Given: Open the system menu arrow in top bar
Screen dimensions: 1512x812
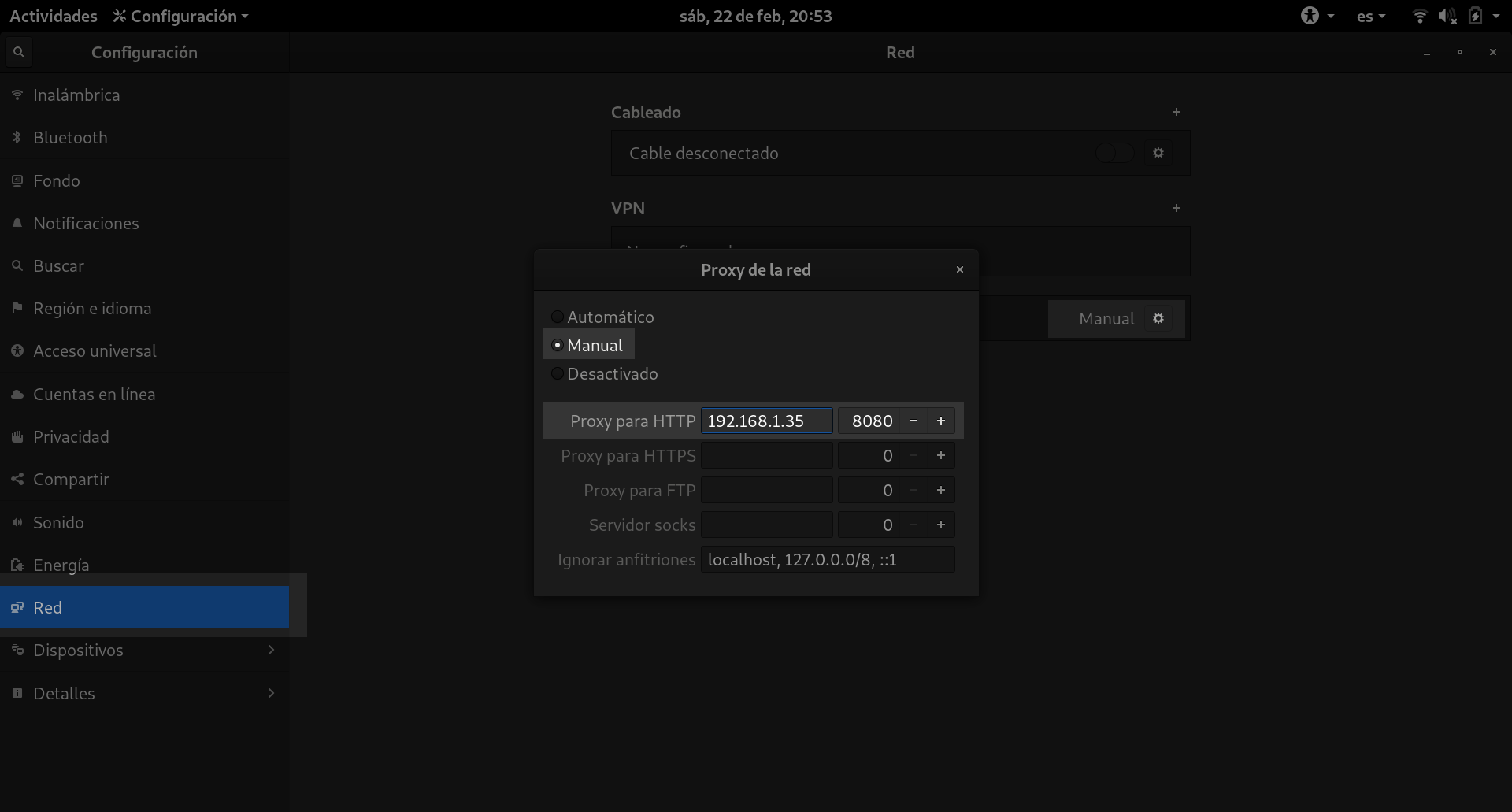Looking at the screenshot, I should [x=1496, y=16].
